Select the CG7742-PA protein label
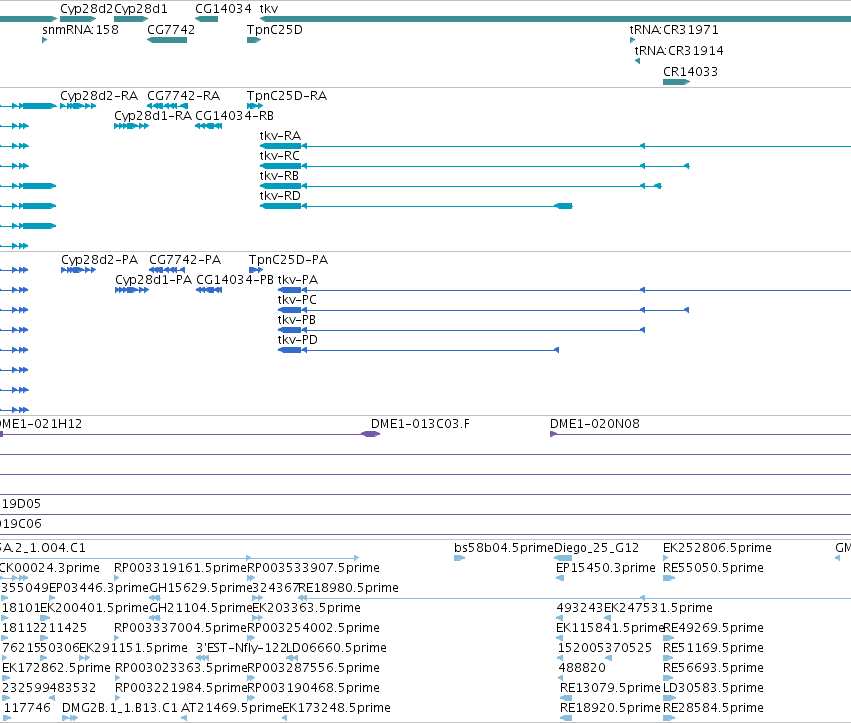Viewport: 851px width, 723px height. (185, 259)
